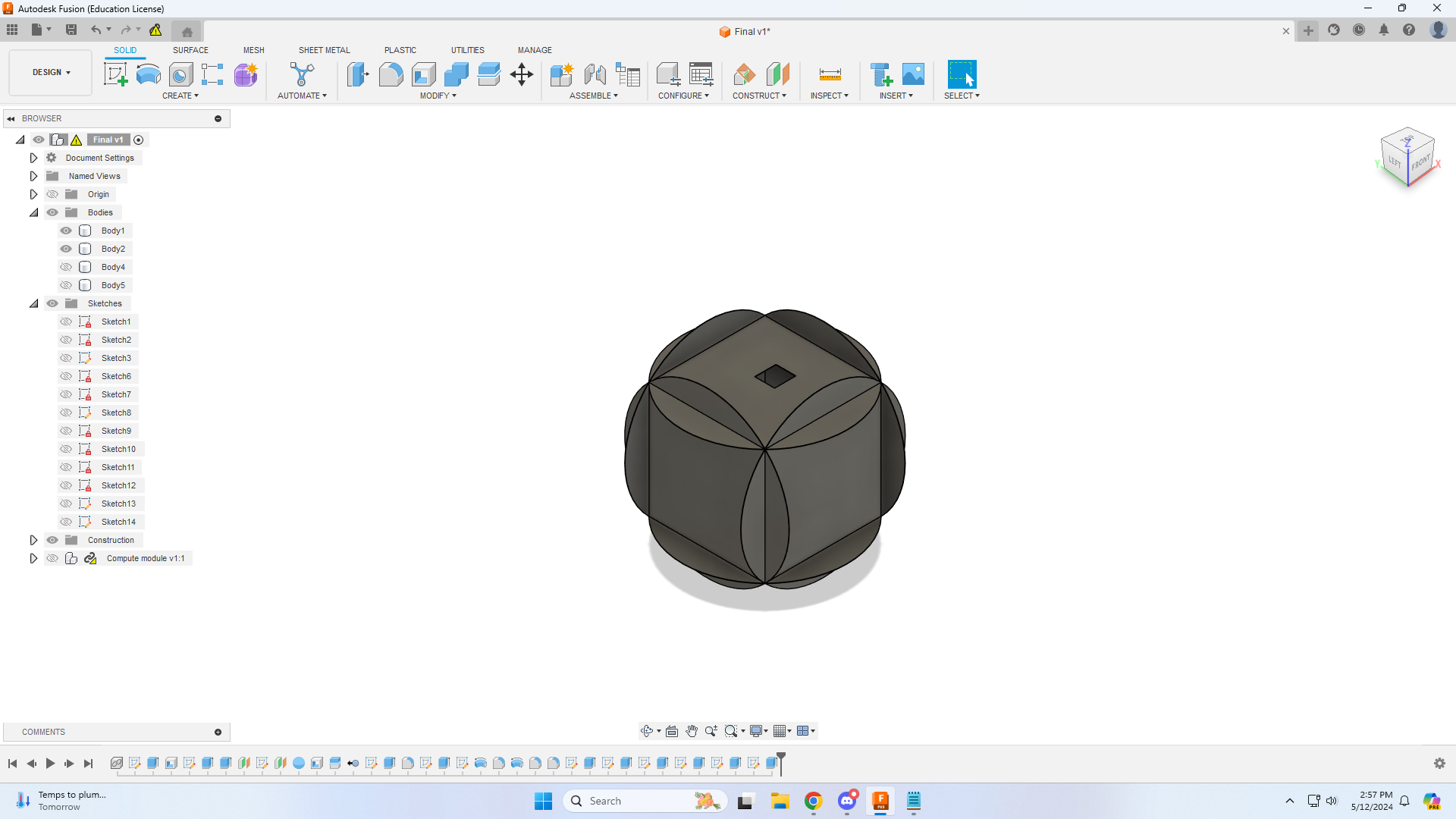Expand the Origin folder
The image size is (1456, 819).
pyautogui.click(x=33, y=194)
